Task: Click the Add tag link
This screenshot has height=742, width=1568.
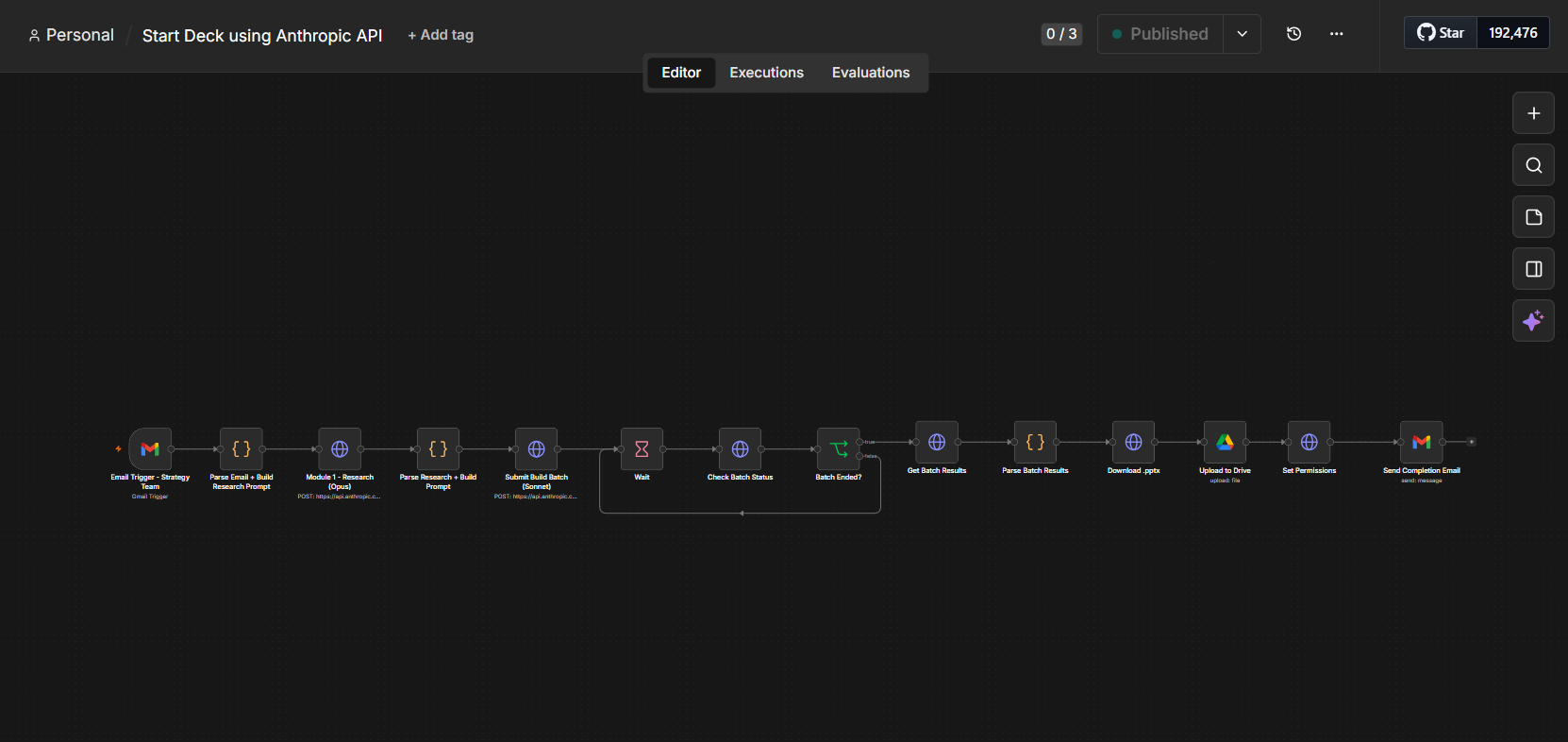Action: pyautogui.click(x=441, y=35)
